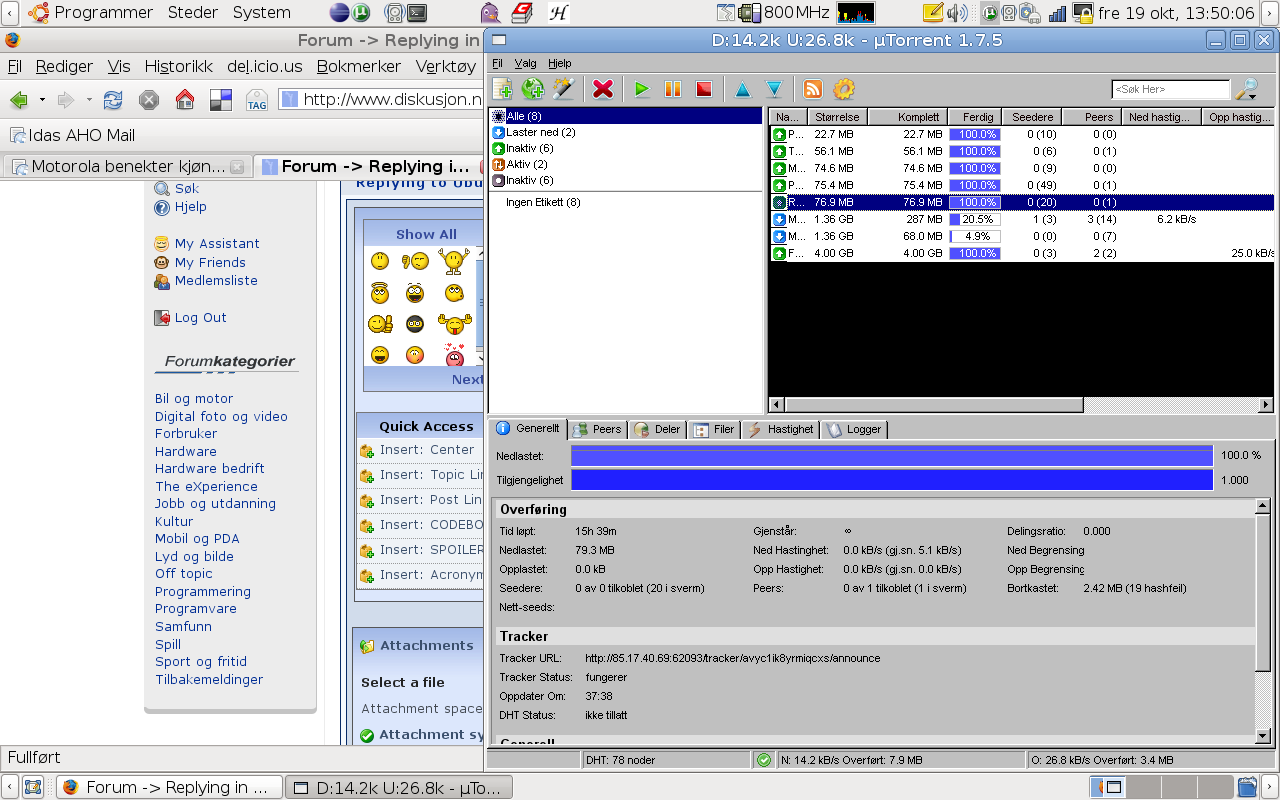The height and width of the screenshot is (800, 1280).
Task: Switch to the Deler tab
Action: pyautogui.click(x=657, y=429)
